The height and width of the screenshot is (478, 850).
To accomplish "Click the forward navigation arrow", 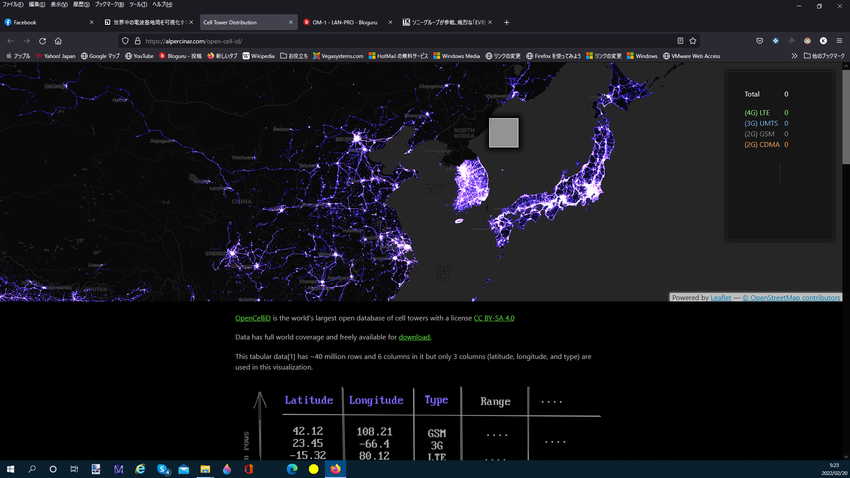I will point(27,41).
